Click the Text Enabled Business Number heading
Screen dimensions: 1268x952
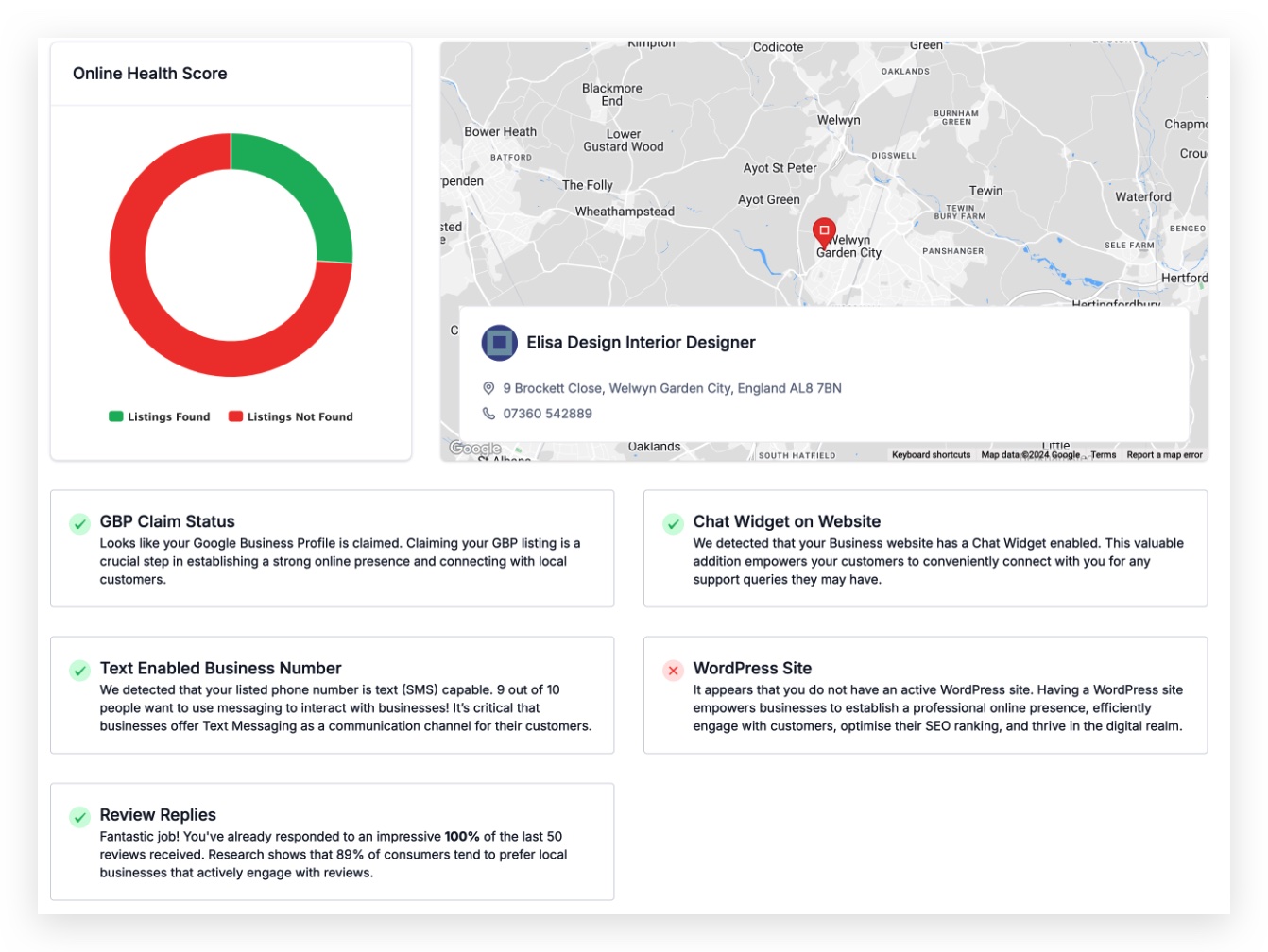[220, 668]
